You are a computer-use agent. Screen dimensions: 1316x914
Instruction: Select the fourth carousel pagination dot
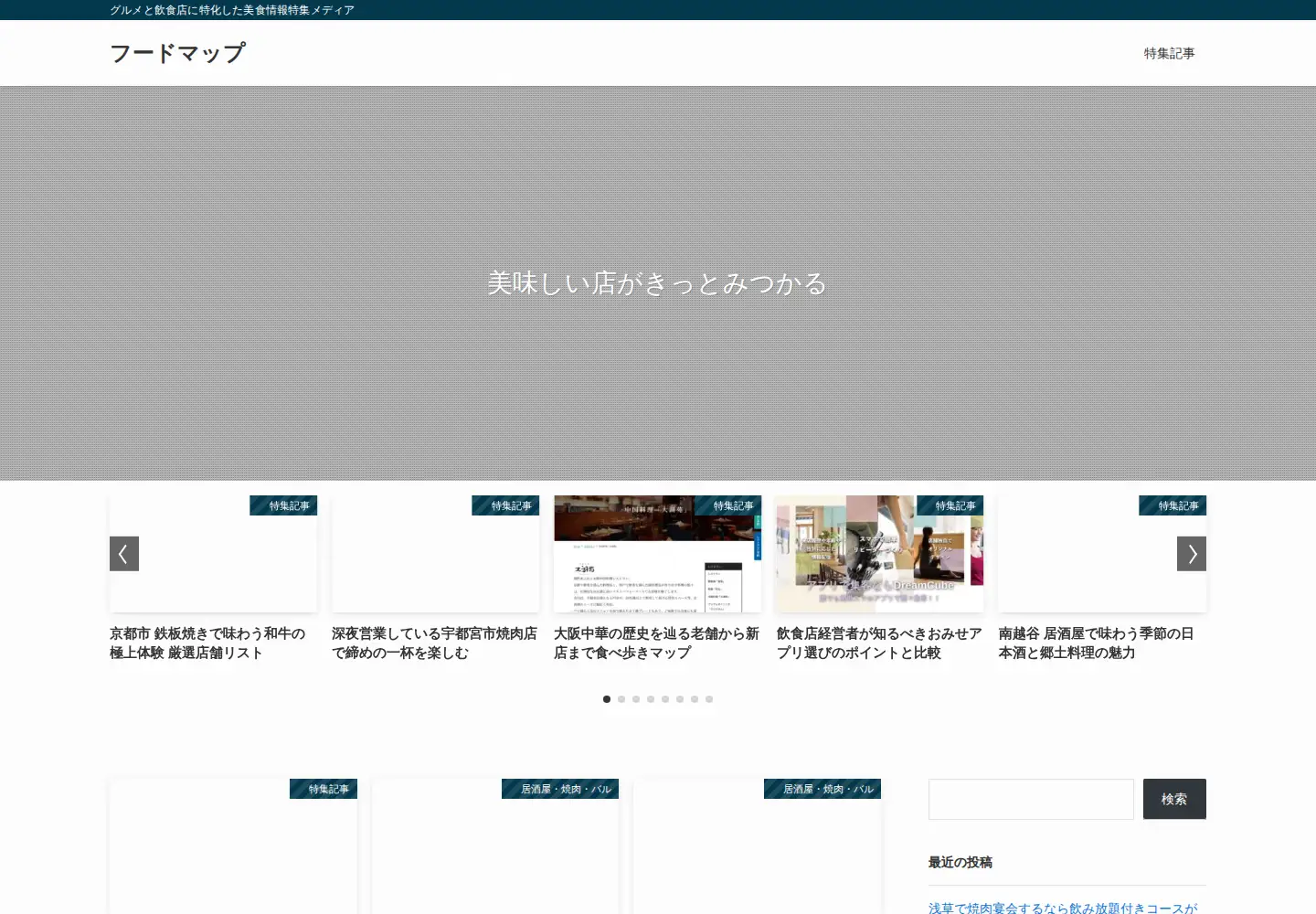tap(651, 699)
